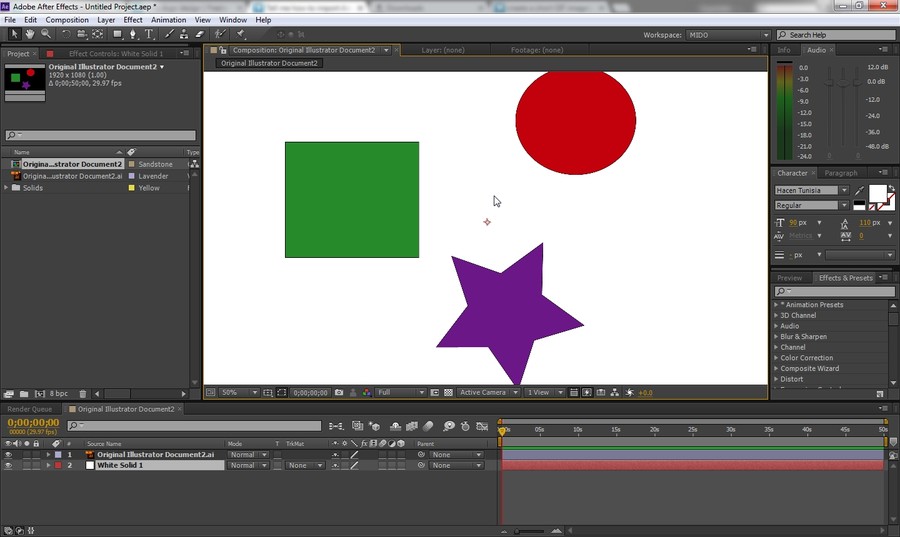This screenshot has height=537, width=900.
Task: Click the white fill color swatch
Action: [877, 192]
